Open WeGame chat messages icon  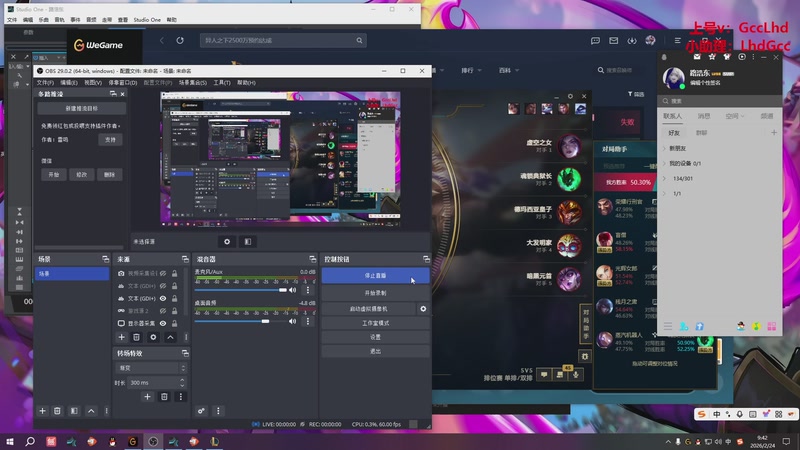coord(595,40)
